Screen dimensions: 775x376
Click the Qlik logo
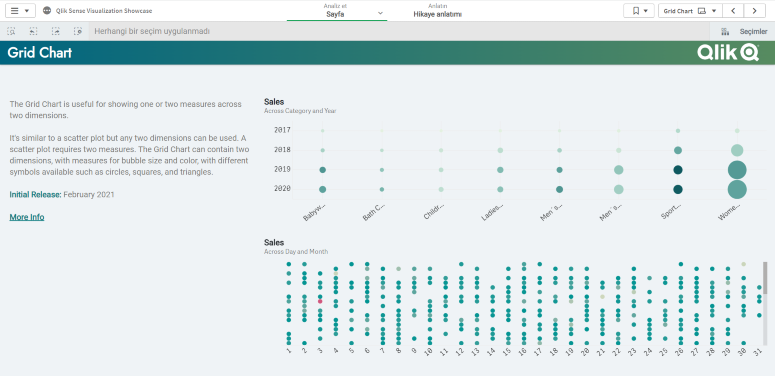coord(728,52)
